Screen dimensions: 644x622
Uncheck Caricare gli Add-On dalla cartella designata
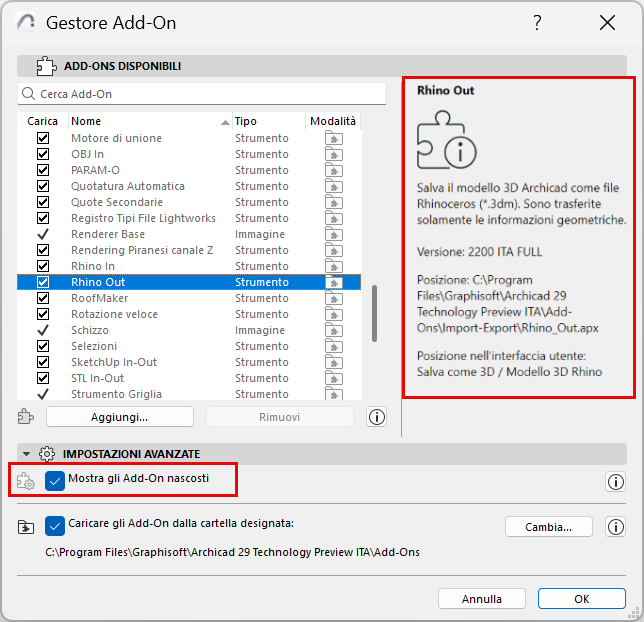(x=55, y=526)
